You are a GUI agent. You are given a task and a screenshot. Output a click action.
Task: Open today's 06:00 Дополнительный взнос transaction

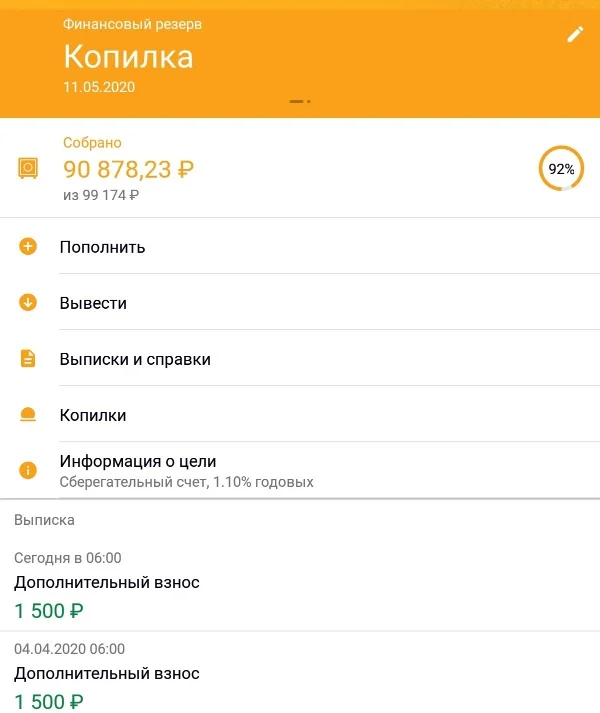[106, 584]
